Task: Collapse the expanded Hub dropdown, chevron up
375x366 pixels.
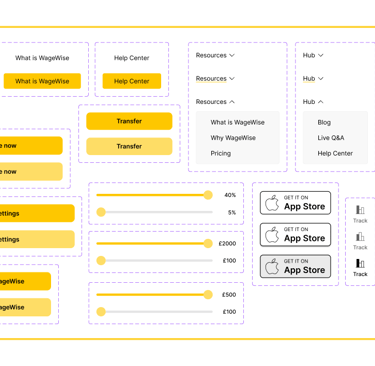Action: [313, 102]
